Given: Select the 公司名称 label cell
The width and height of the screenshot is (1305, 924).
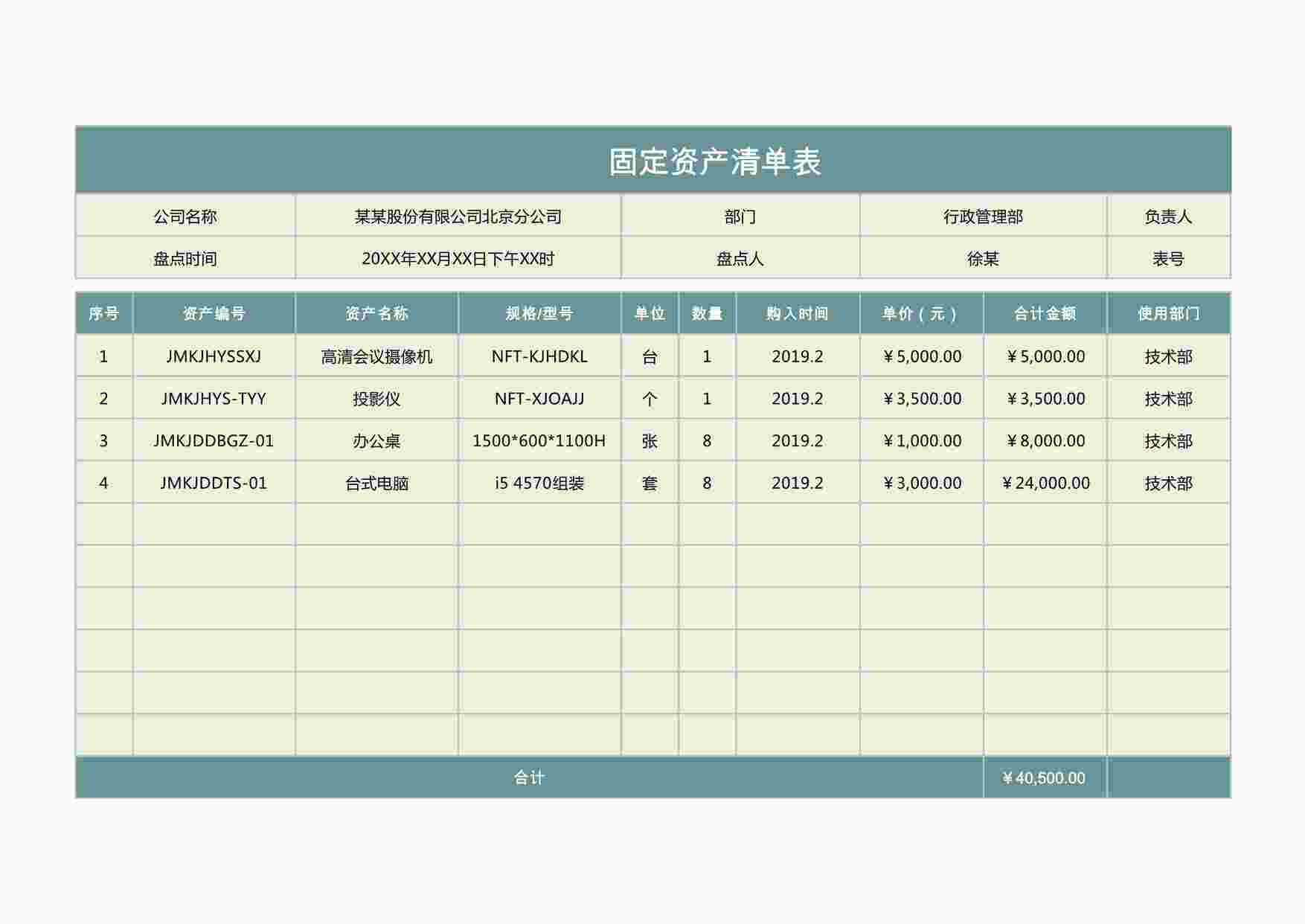Looking at the screenshot, I should tap(185, 216).
